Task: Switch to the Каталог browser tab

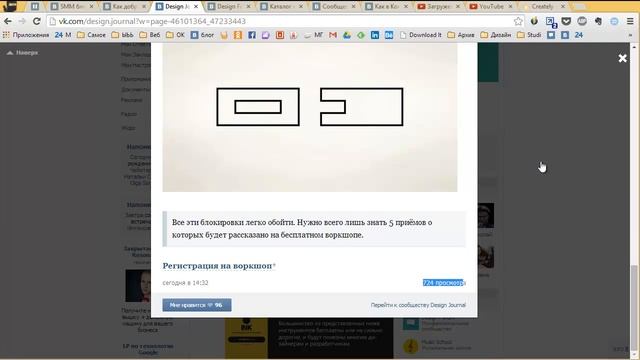Action: 281,7
